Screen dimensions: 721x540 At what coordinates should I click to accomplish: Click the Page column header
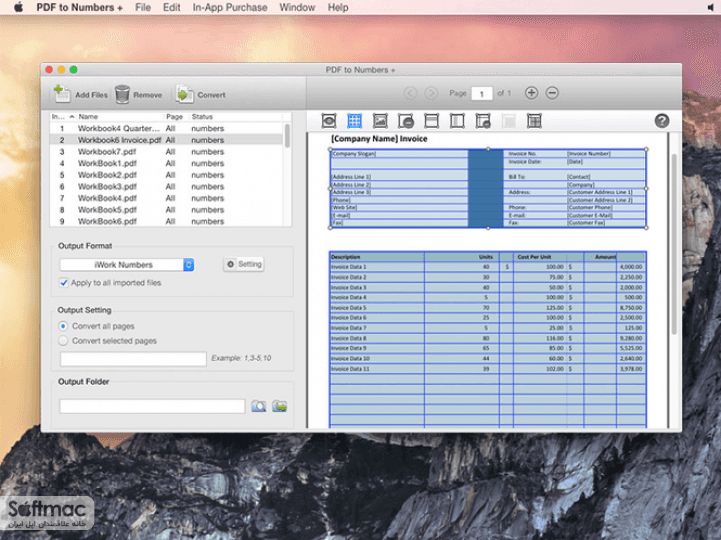174,117
